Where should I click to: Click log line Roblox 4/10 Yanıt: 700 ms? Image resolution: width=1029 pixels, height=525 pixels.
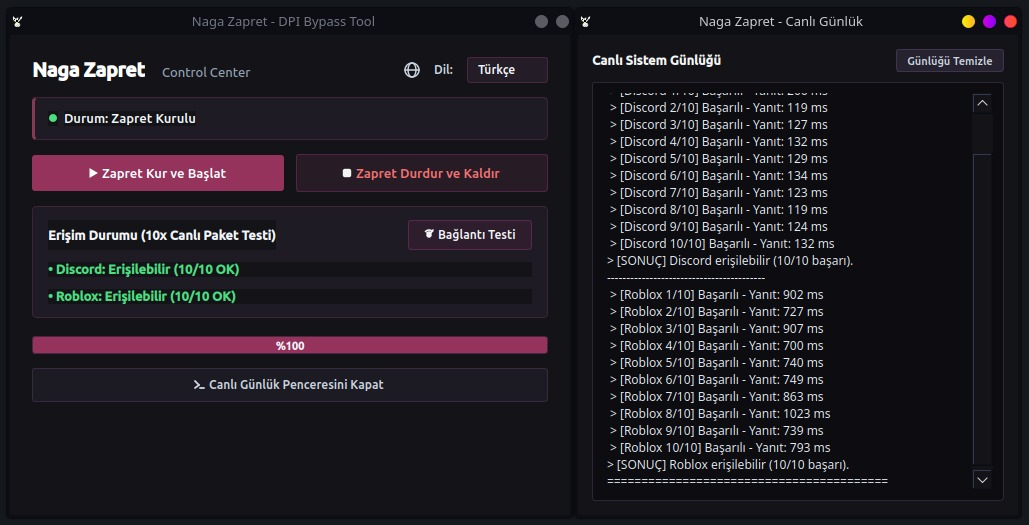pyautogui.click(x=717, y=346)
